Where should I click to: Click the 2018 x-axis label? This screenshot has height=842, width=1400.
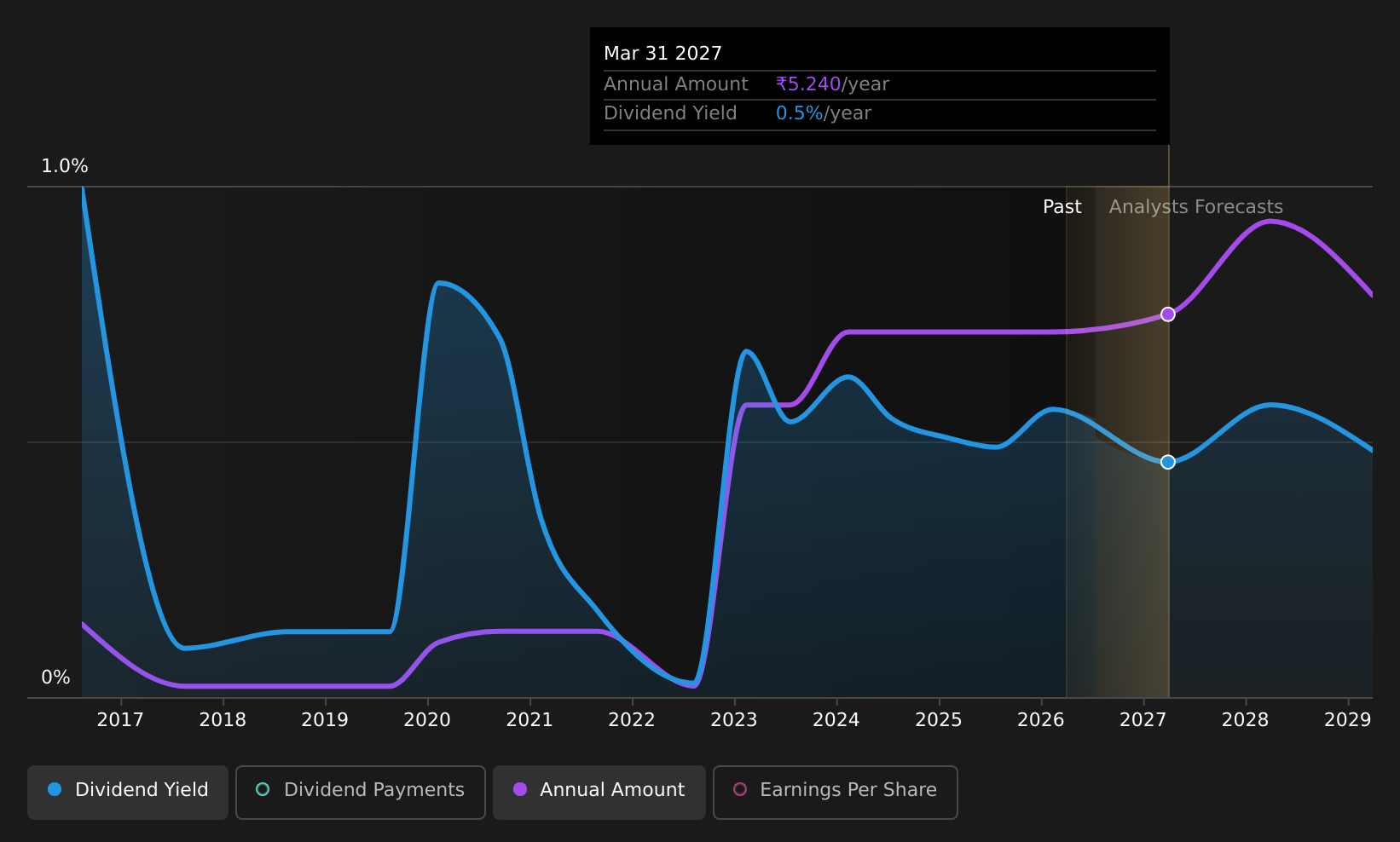pos(223,720)
